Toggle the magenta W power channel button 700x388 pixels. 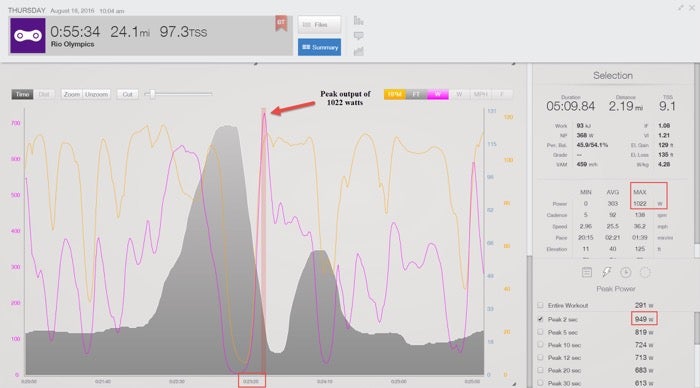438,94
